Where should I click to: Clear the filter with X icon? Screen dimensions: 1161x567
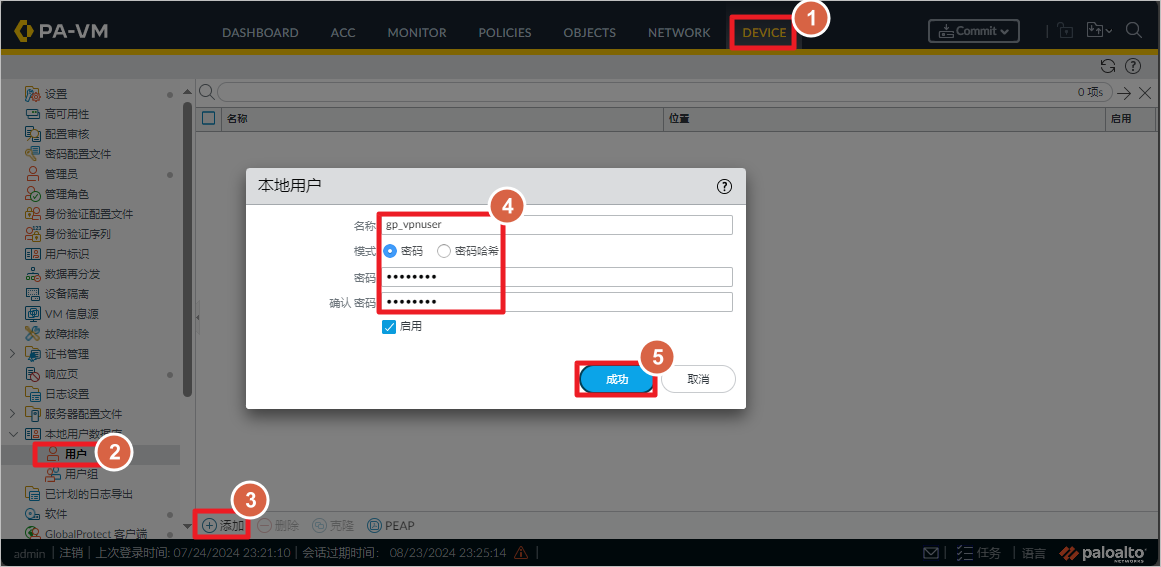coord(1145,93)
